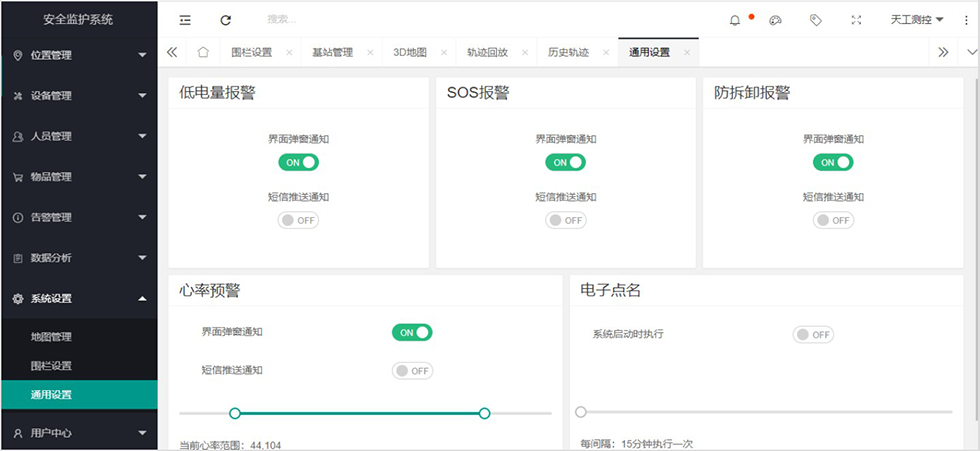
Task: Enable 电子点名 系统启动时执行 switch
Action: [x=813, y=334]
